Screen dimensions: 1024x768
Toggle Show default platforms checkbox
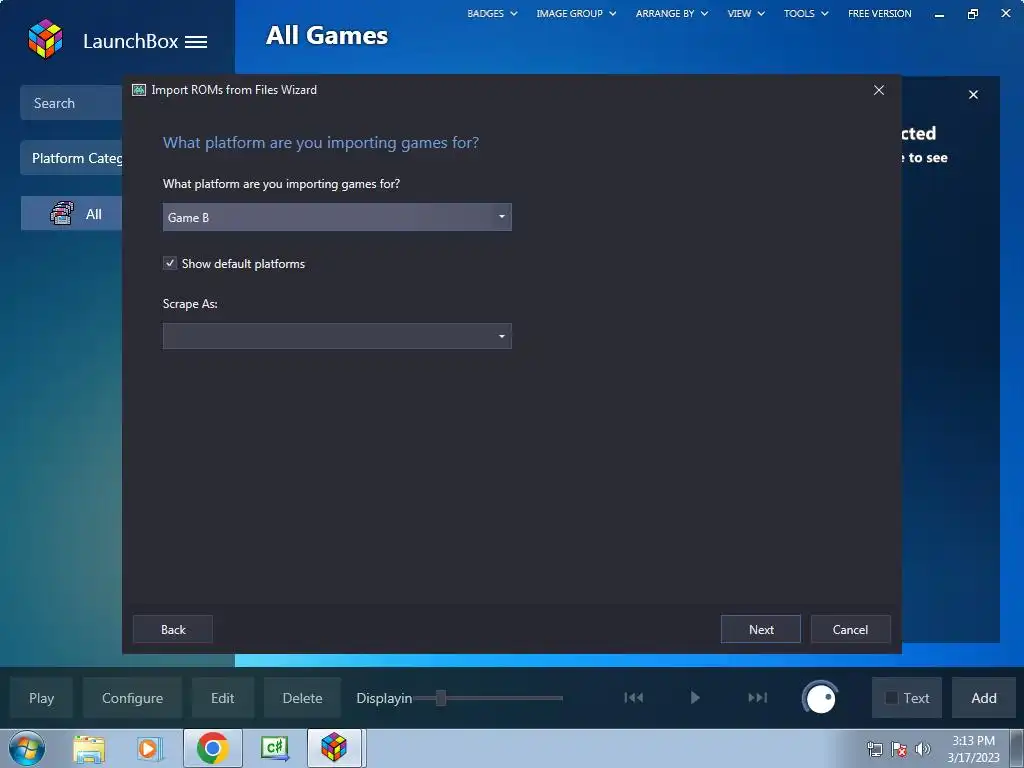170,263
